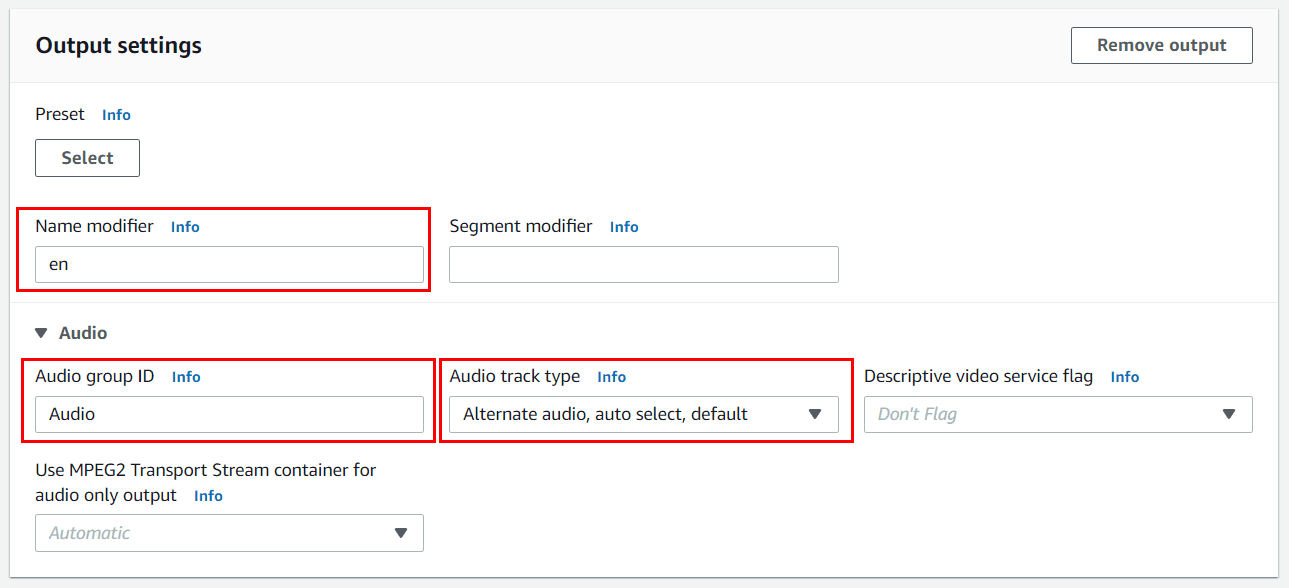The width and height of the screenshot is (1289, 588).
Task: Open the Descriptive video service flag dropdown
Action: tap(1058, 414)
